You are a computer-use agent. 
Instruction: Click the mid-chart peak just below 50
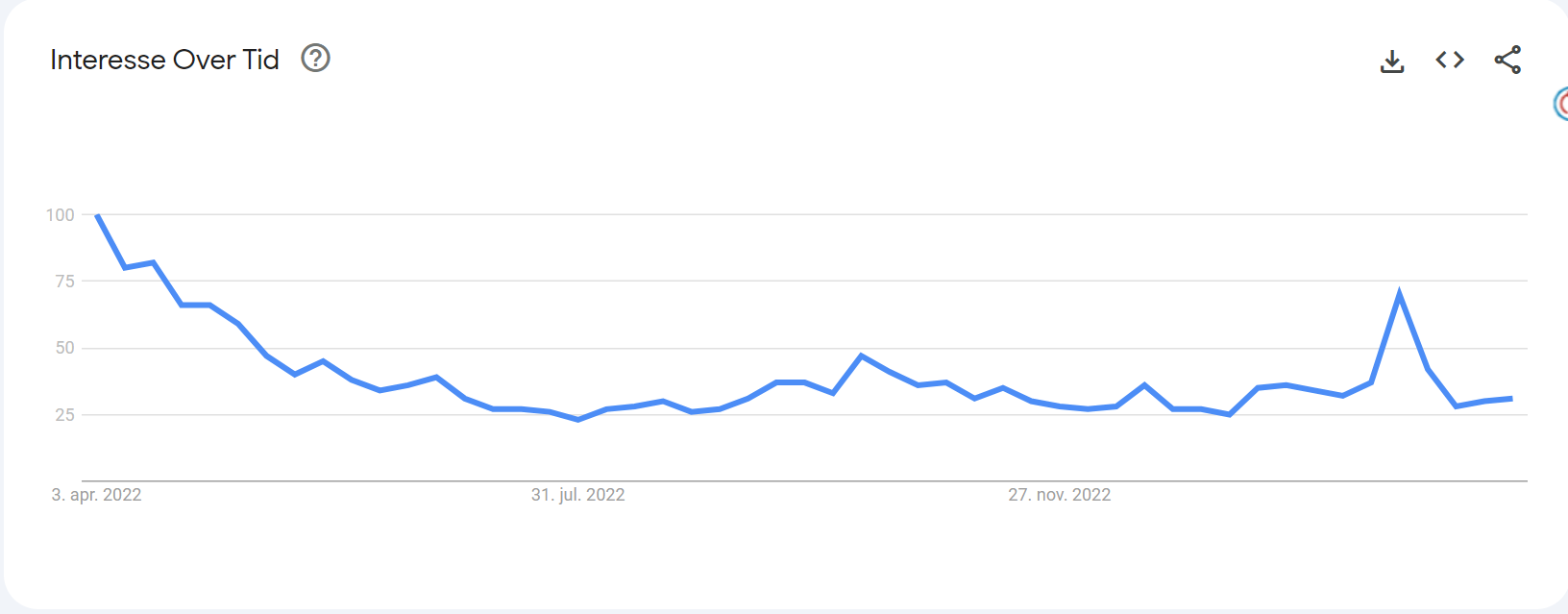click(x=861, y=356)
